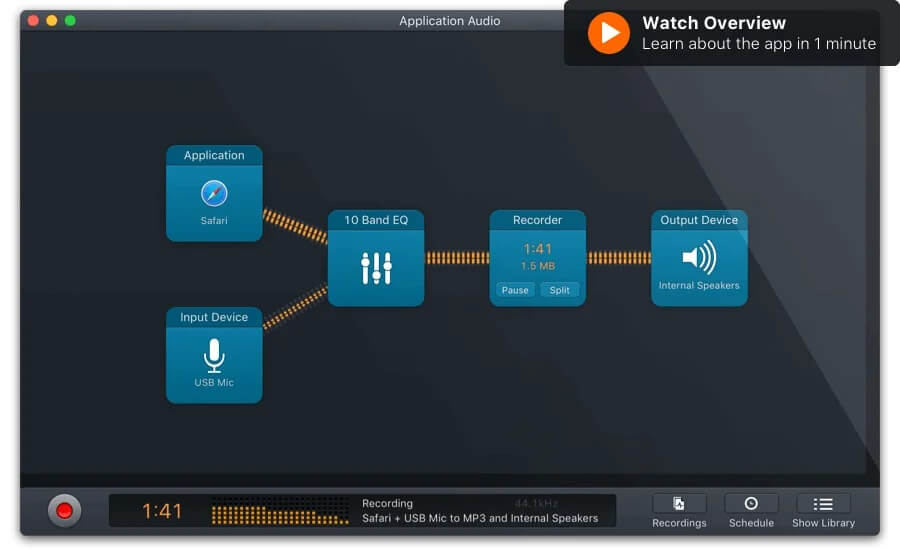Click the Watch Overview heading

click(714, 23)
